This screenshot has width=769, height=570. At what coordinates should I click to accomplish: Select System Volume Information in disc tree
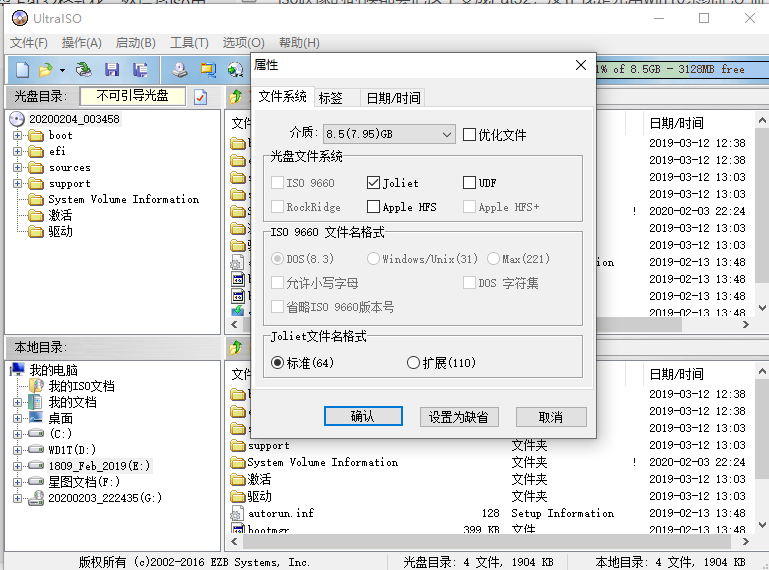[124, 200]
